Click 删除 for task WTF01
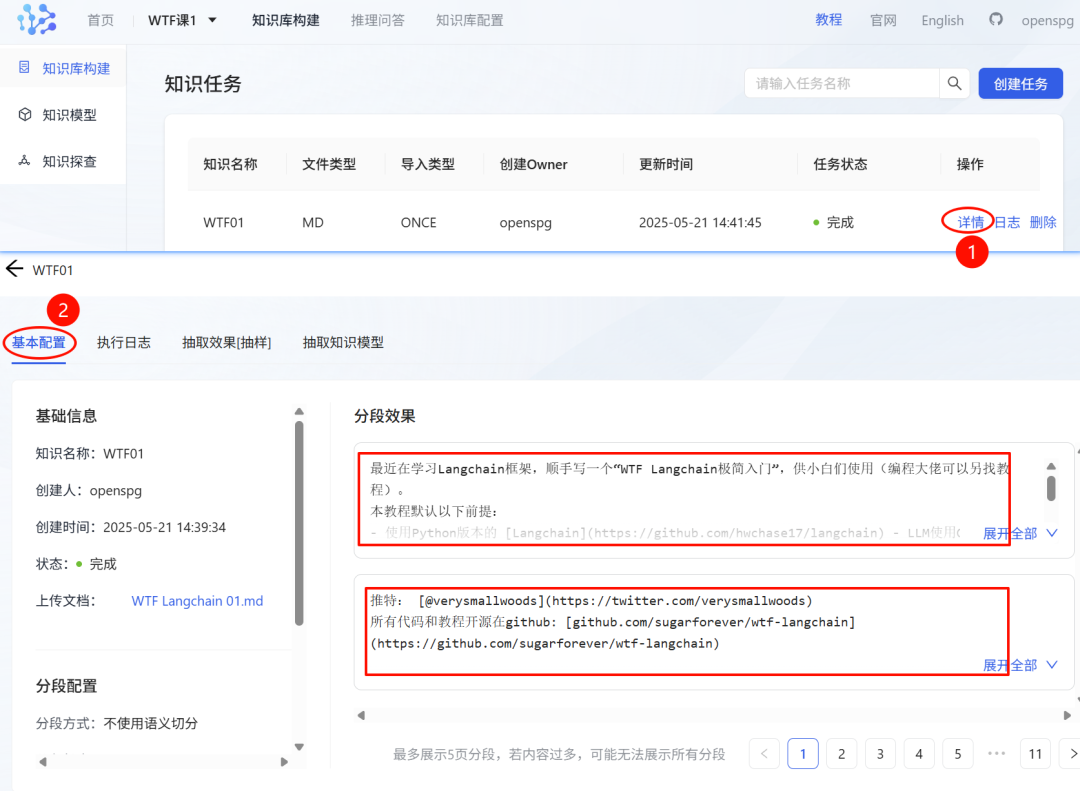 [x=1043, y=222]
